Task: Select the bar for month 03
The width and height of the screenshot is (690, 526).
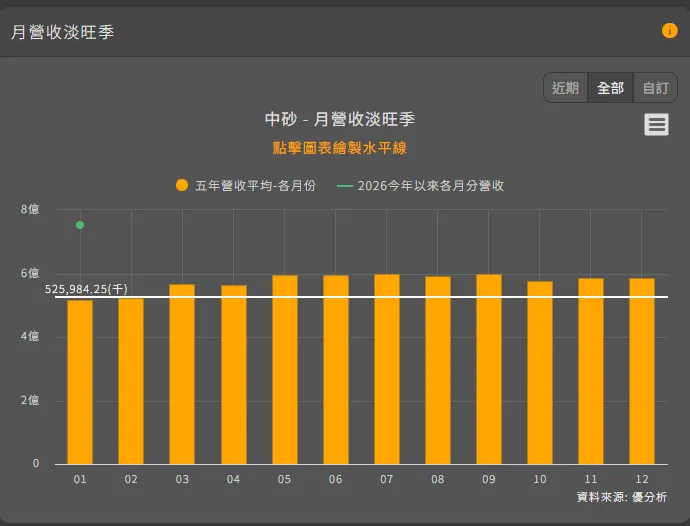Action: (182, 374)
